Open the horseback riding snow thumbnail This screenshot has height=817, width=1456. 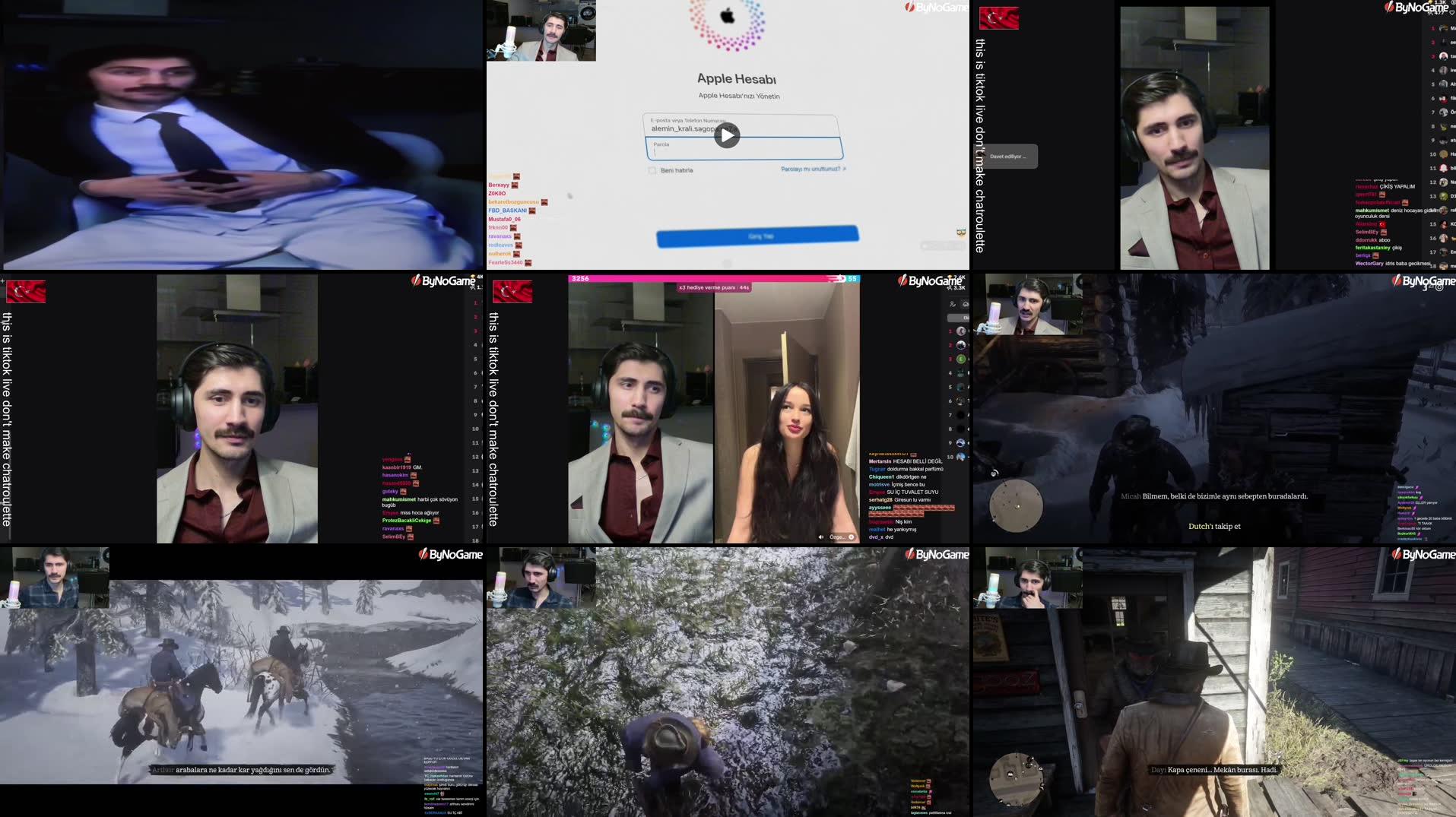pos(242,682)
